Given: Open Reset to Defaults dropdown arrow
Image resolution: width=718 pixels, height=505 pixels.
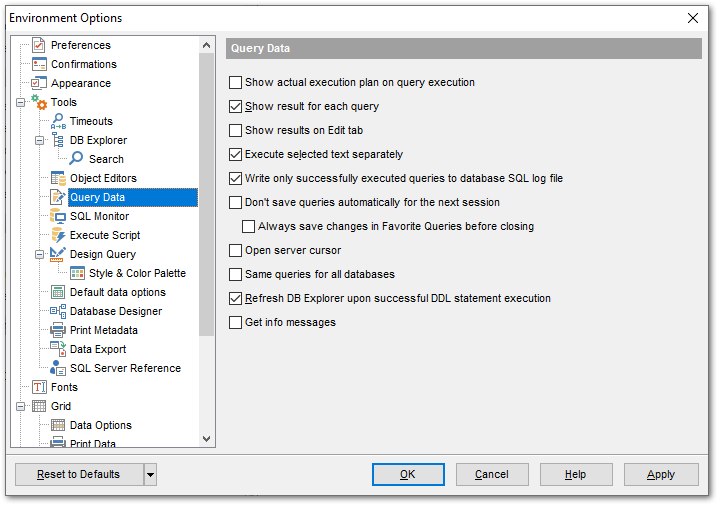Looking at the screenshot, I should 150,474.
